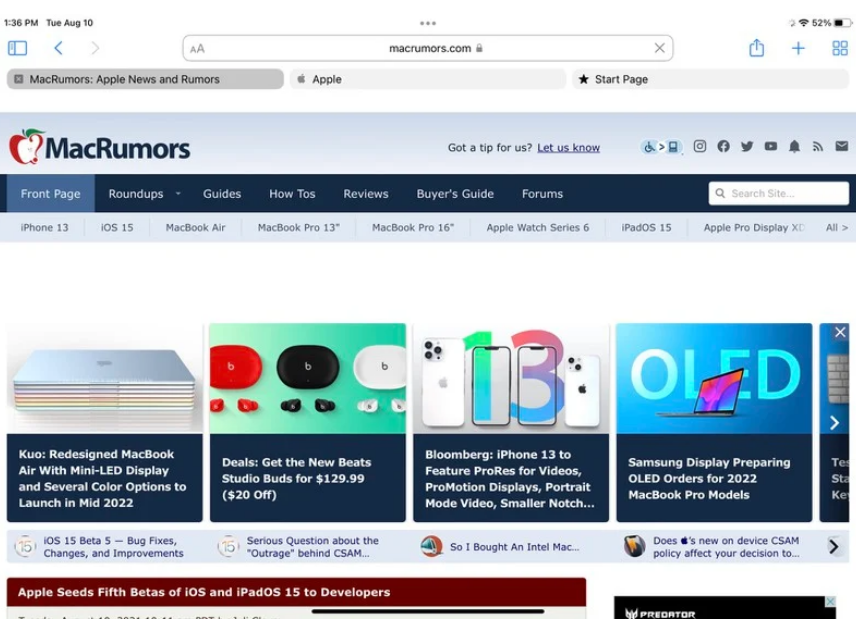Go back to the previous page
Image resolution: width=856 pixels, height=620 pixels.
58,48
